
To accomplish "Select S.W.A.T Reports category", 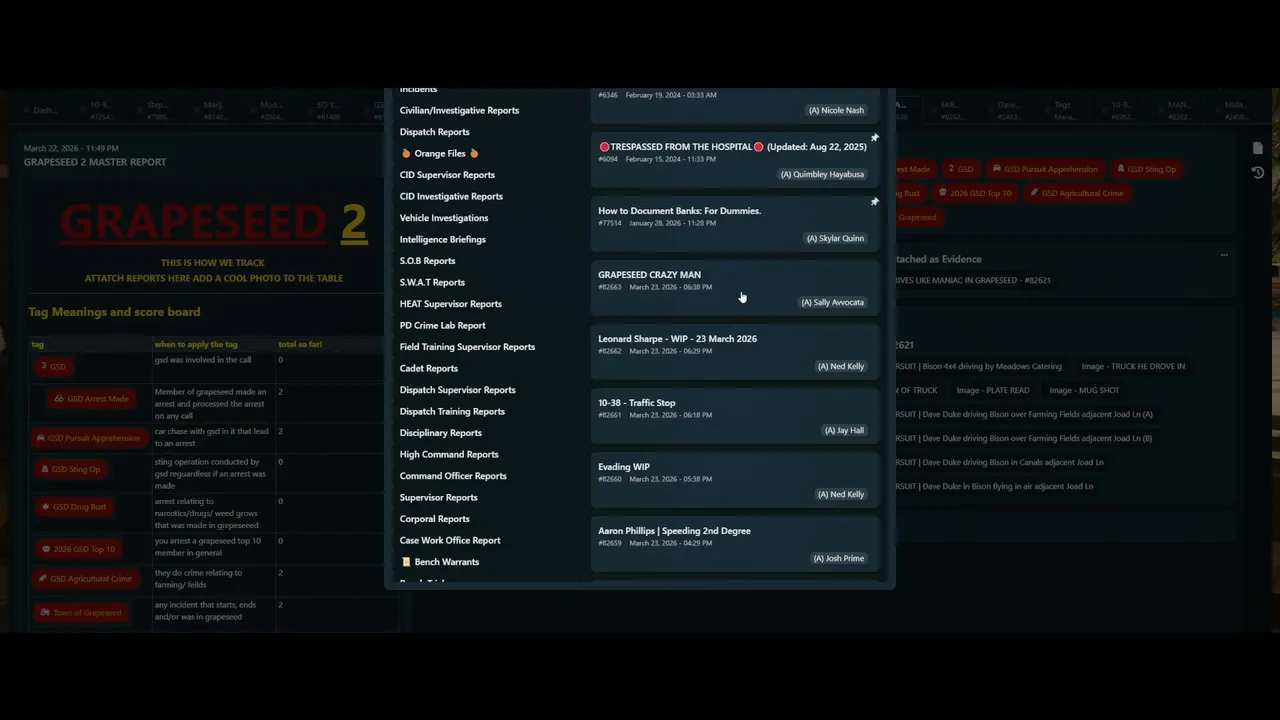I will coord(432,282).
